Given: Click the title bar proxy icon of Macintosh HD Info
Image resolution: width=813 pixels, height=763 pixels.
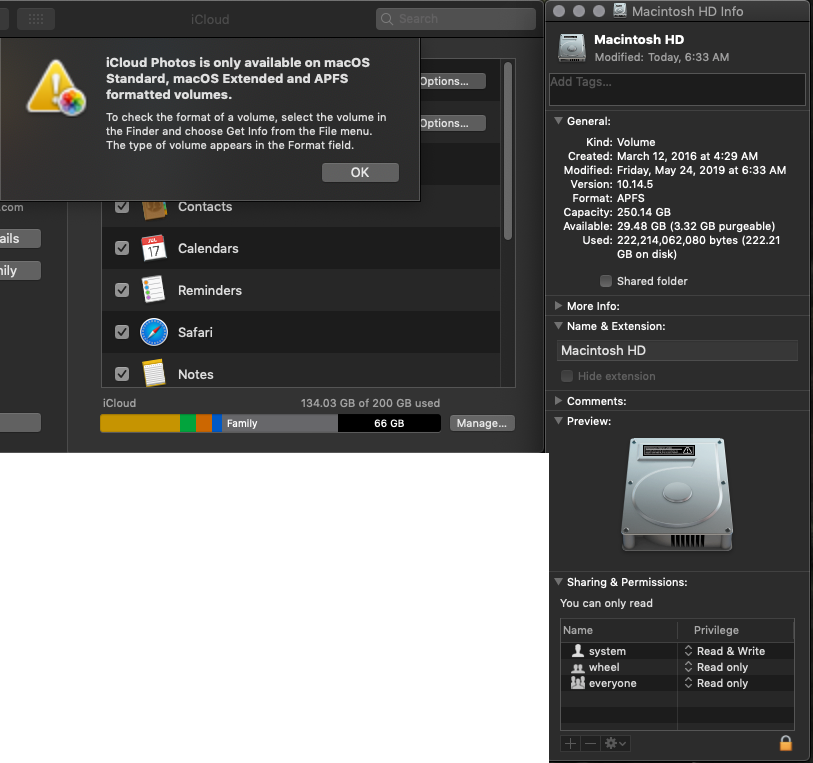Looking at the screenshot, I should 620,10.
